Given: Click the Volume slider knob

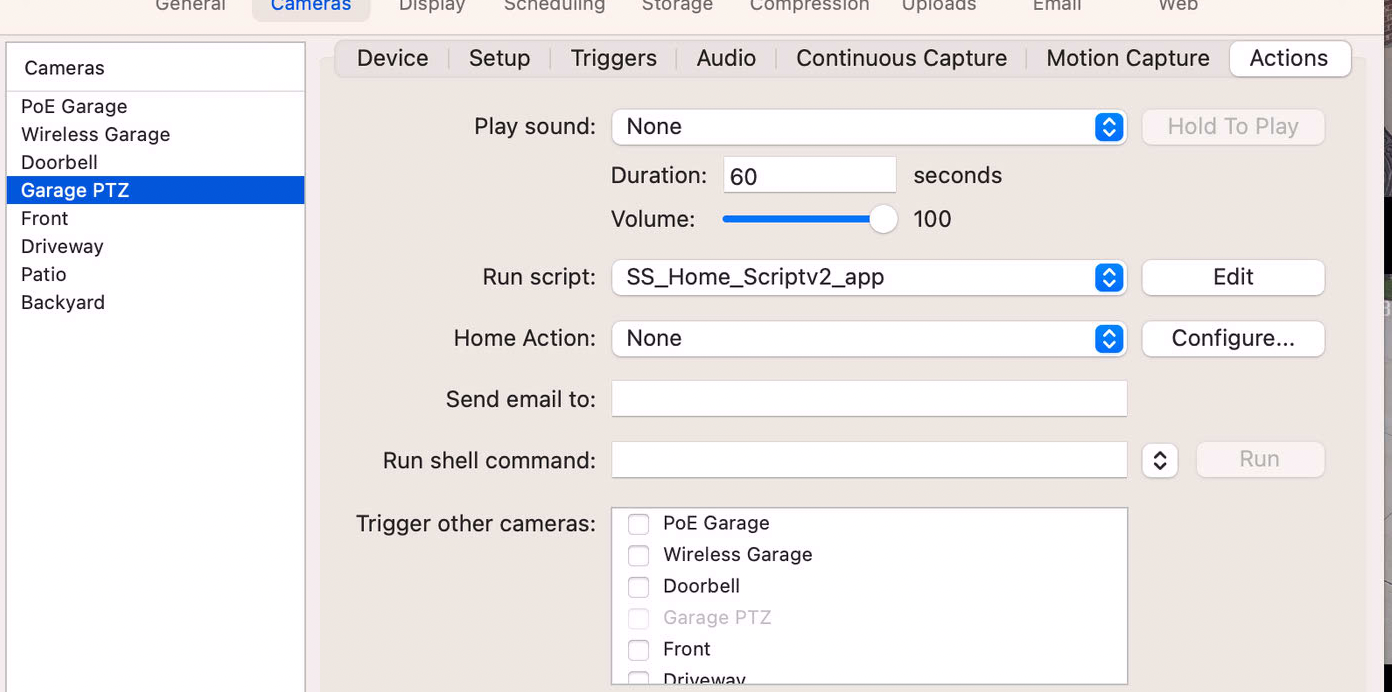Looking at the screenshot, I should pyautogui.click(x=883, y=219).
